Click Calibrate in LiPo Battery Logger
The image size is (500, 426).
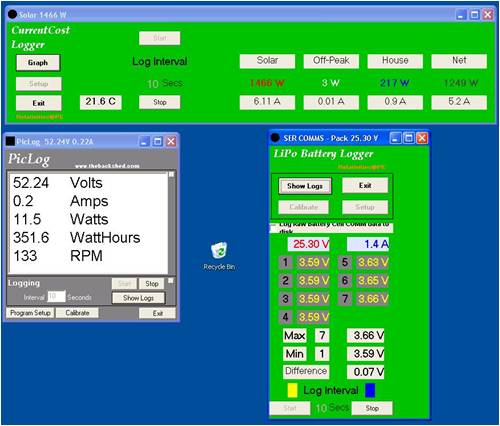click(x=304, y=207)
